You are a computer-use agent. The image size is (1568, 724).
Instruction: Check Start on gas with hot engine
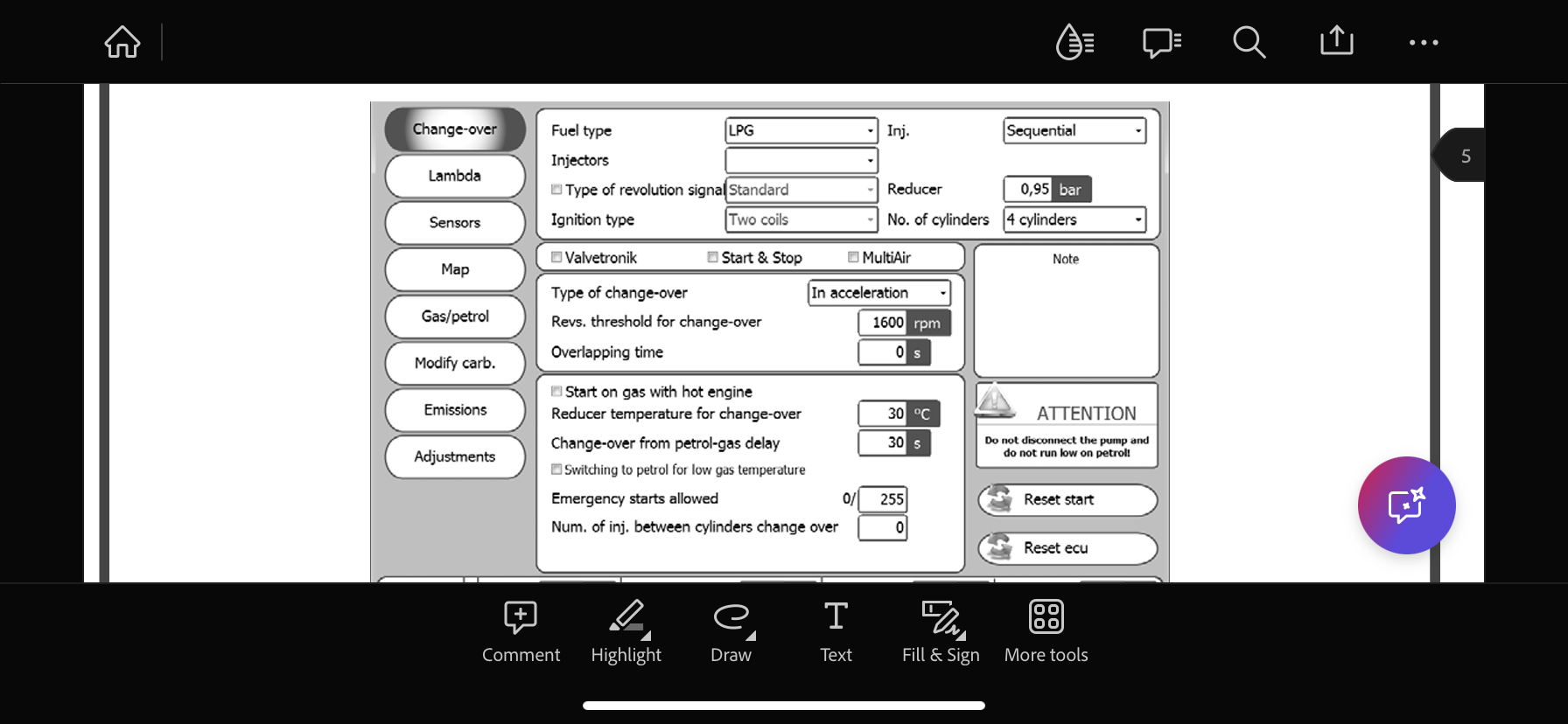point(556,392)
